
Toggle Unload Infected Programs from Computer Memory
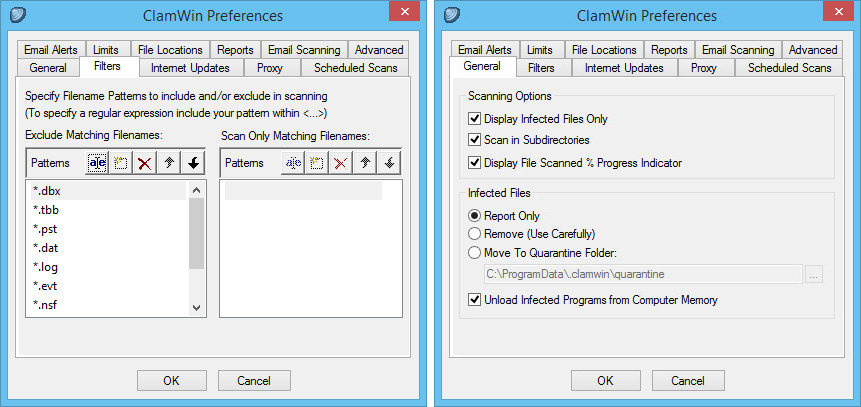pos(474,300)
